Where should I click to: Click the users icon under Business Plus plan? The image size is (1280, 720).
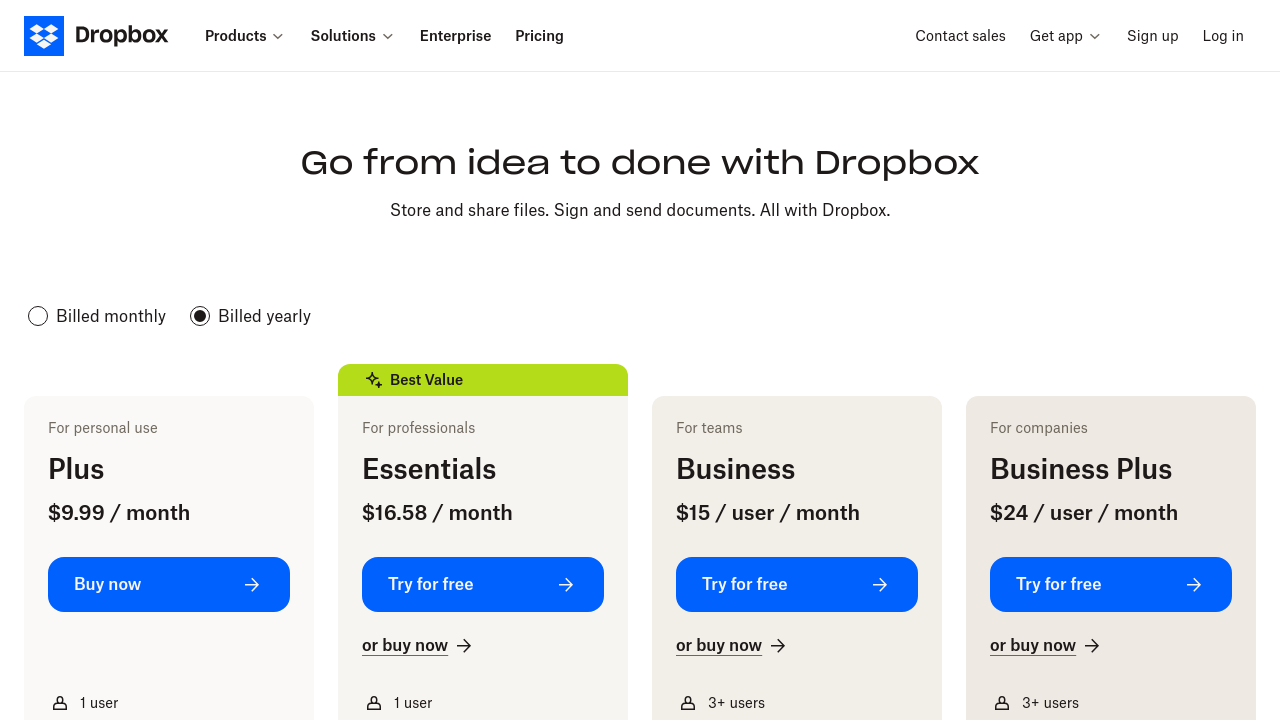coord(1002,703)
